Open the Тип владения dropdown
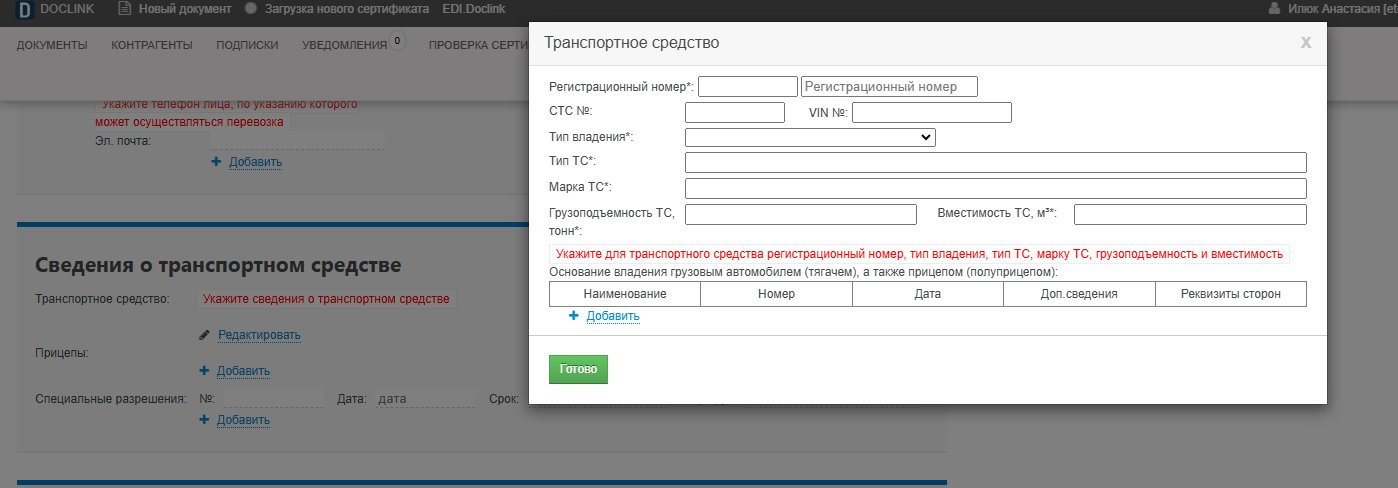This screenshot has width=1398, height=488. 810,137
